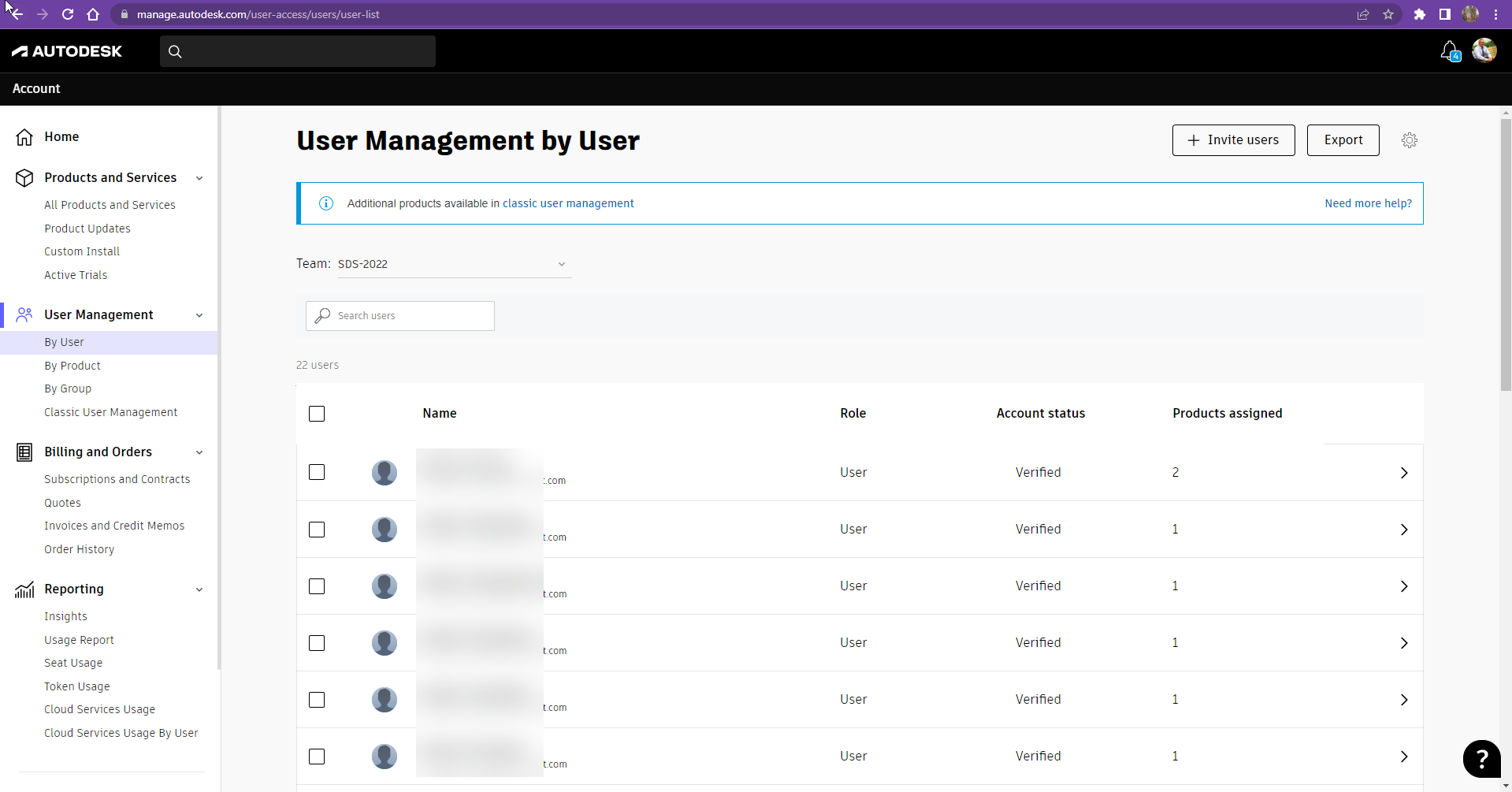Click the Products assigned column header
The image size is (1512, 792).
1227,414
